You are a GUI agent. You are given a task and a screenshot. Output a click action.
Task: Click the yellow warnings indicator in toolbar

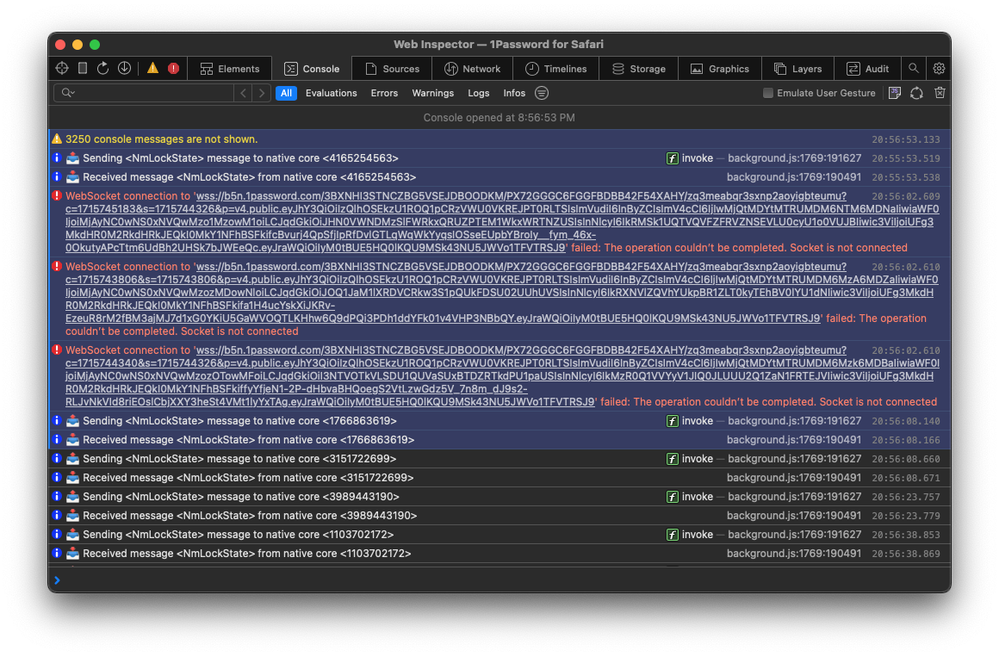(x=153, y=68)
